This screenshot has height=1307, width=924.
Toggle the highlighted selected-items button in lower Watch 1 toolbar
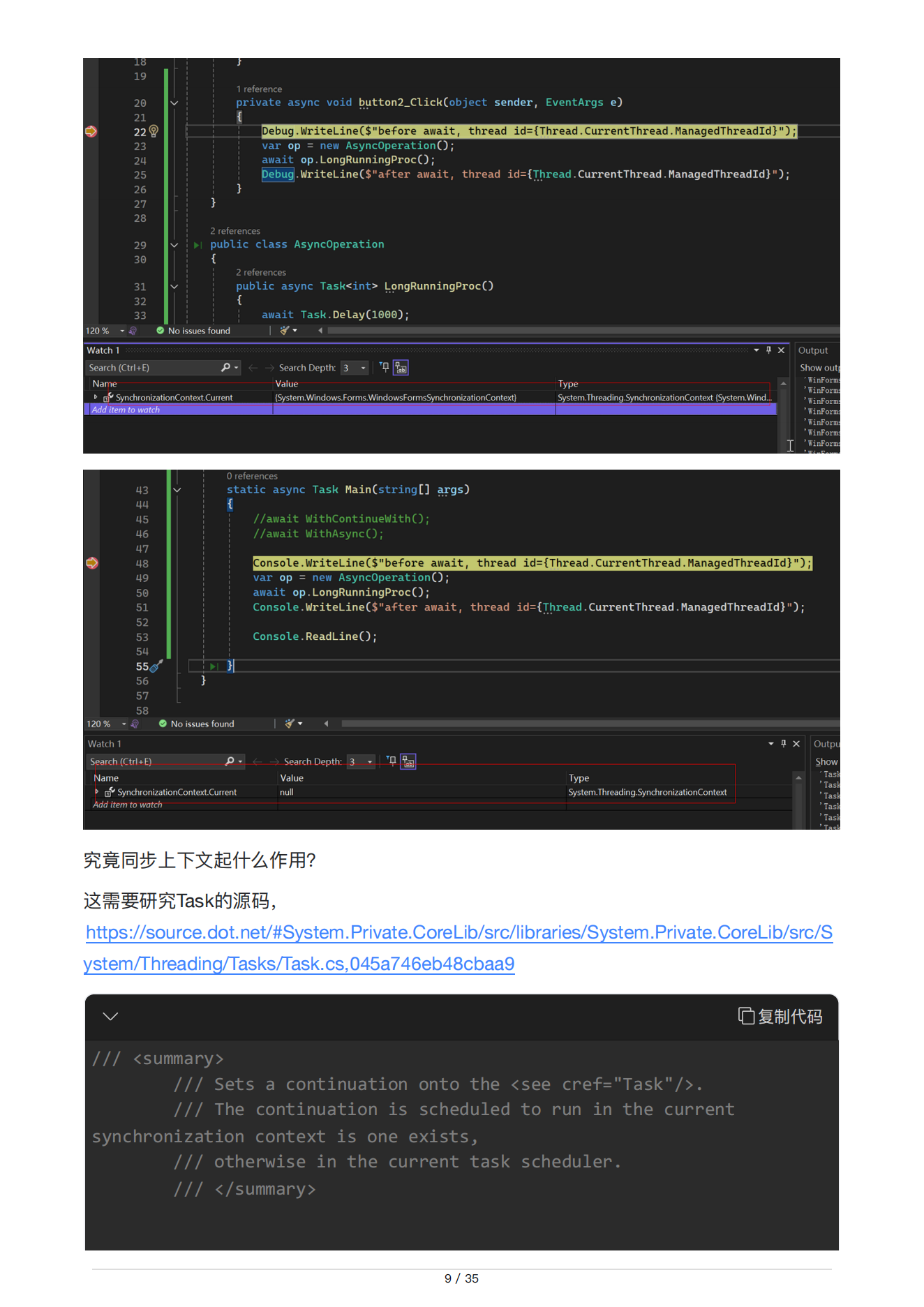pyautogui.click(x=408, y=761)
